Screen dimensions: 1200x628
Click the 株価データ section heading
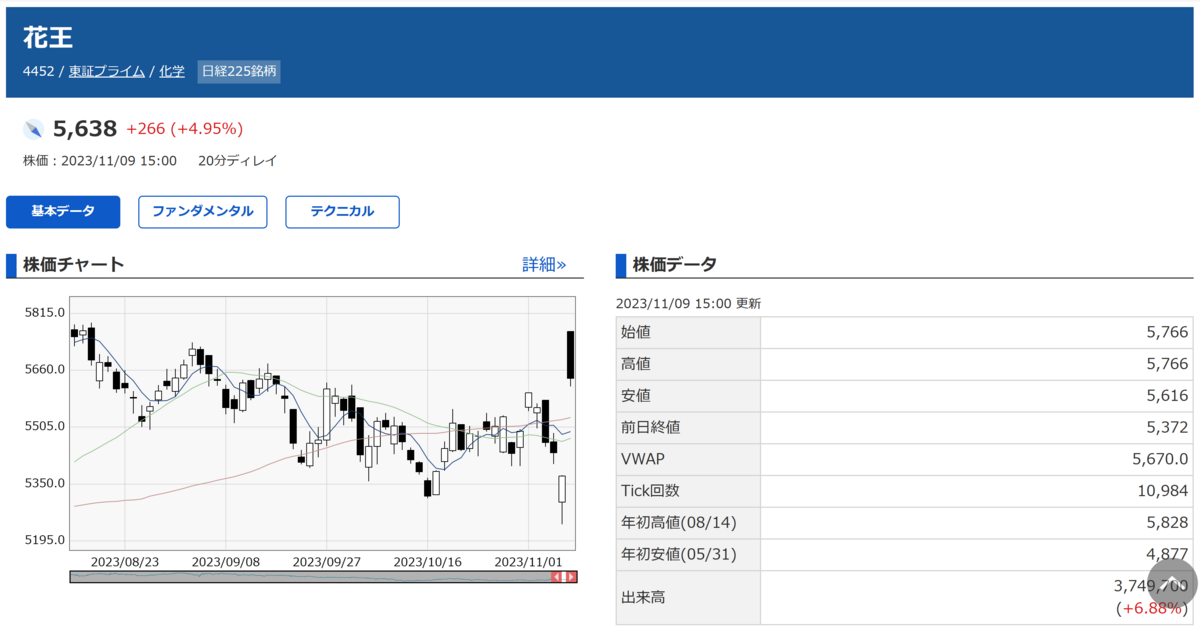(675, 265)
